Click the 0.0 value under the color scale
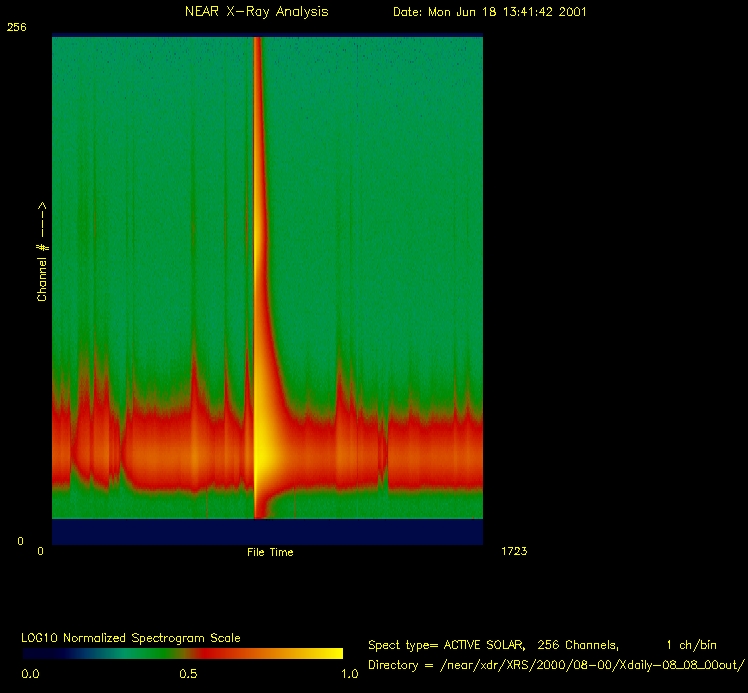The image size is (748, 693). pyautogui.click(x=30, y=674)
